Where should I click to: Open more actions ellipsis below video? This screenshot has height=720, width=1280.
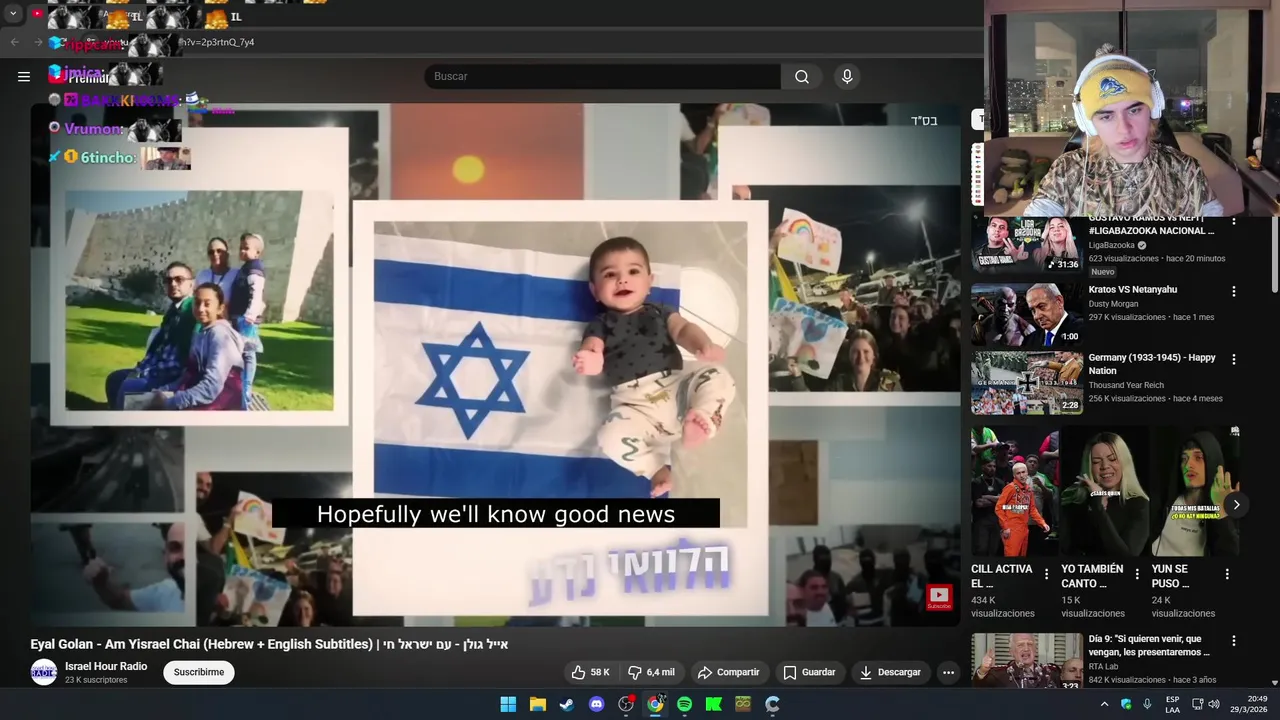pos(948,672)
